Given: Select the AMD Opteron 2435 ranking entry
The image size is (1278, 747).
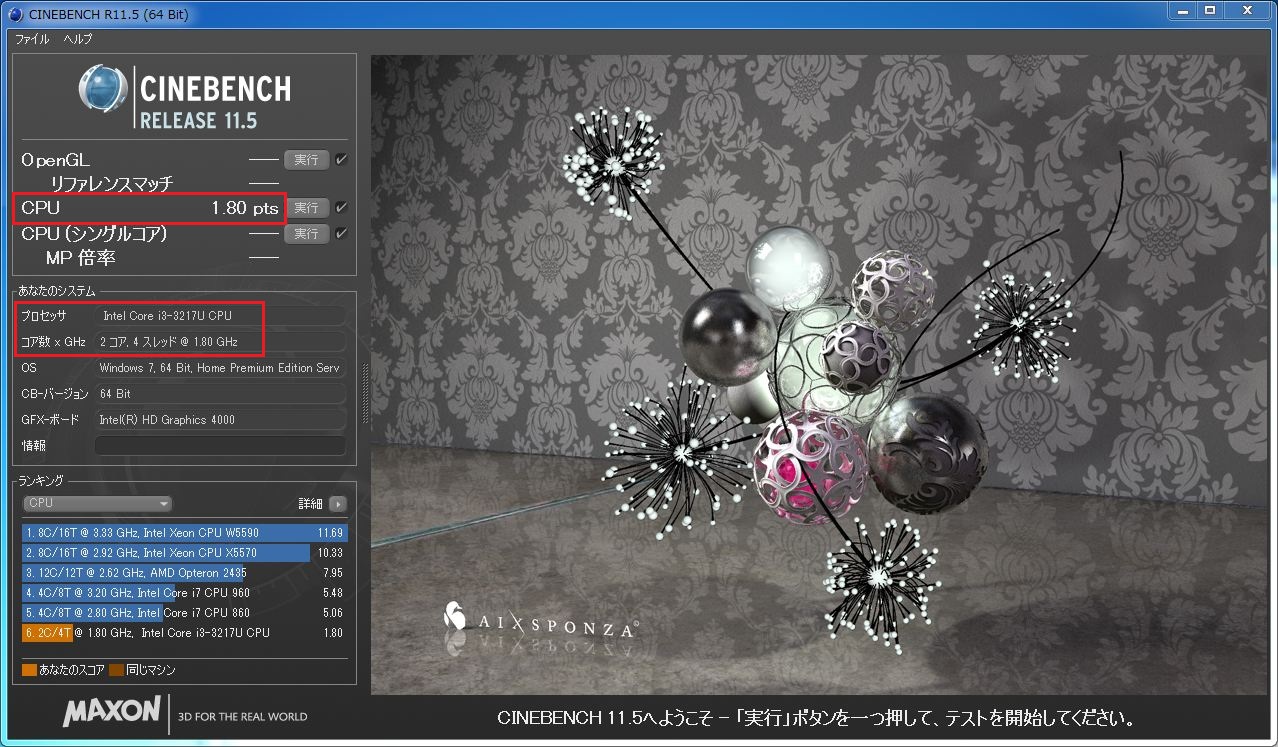Looking at the screenshot, I should tap(184, 573).
